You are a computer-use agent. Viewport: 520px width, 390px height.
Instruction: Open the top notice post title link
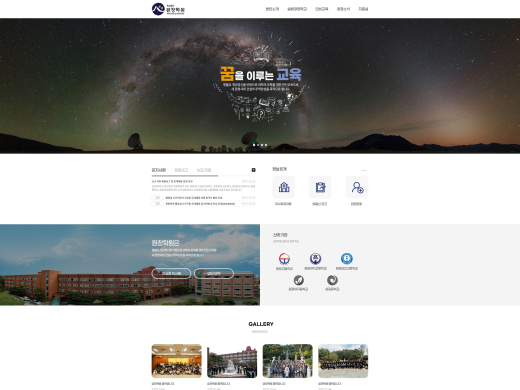click(172, 181)
